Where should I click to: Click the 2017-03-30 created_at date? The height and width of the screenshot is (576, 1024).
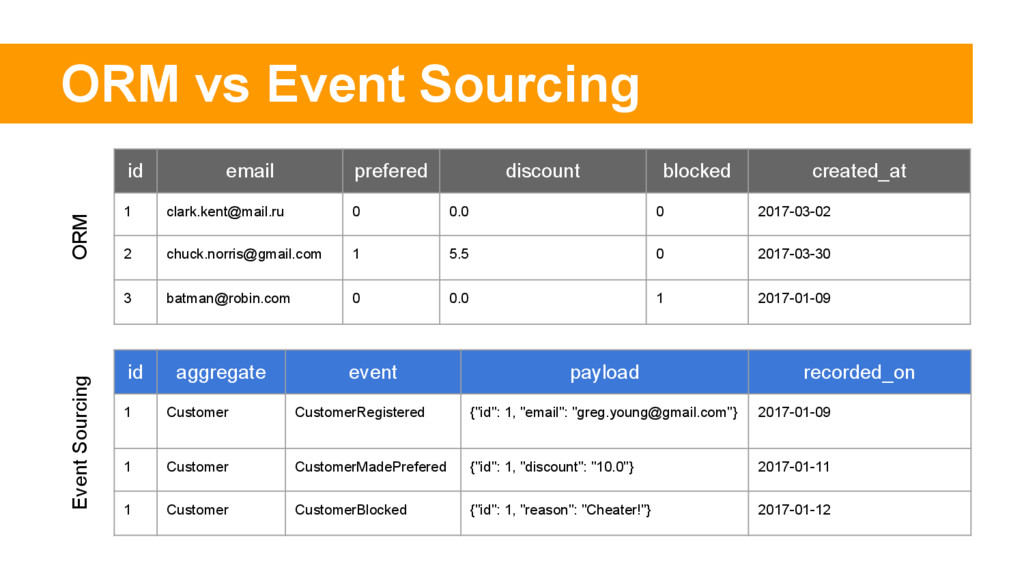[793, 254]
